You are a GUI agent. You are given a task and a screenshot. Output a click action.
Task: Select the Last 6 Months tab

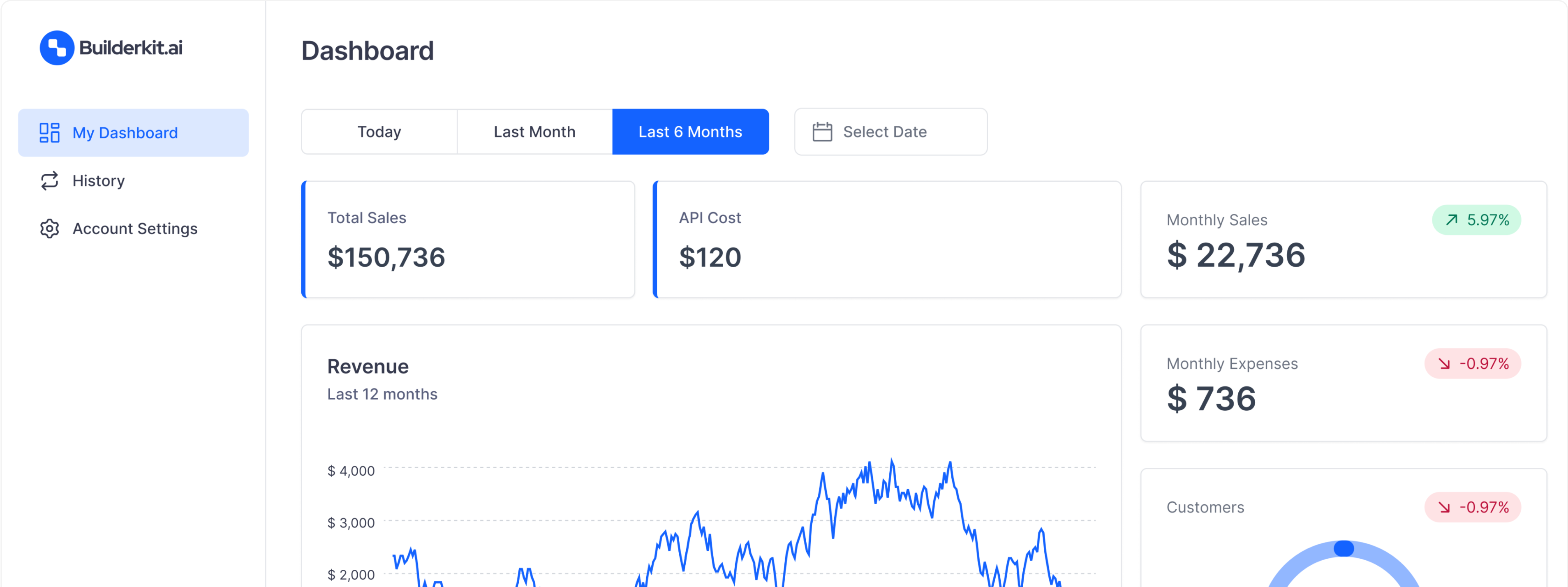pyautogui.click(x=690, y=132)
